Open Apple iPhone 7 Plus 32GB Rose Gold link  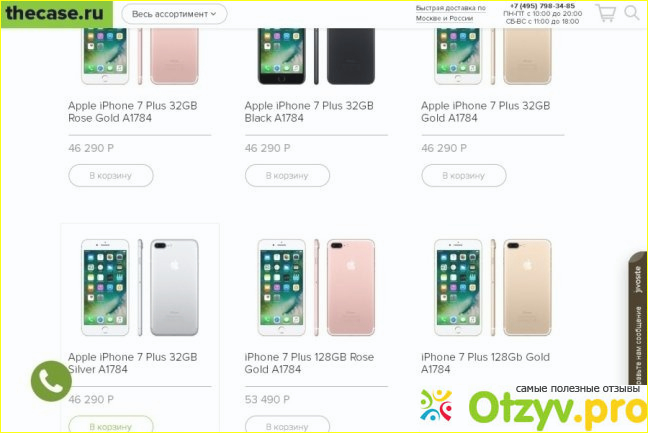click(133, 112)
